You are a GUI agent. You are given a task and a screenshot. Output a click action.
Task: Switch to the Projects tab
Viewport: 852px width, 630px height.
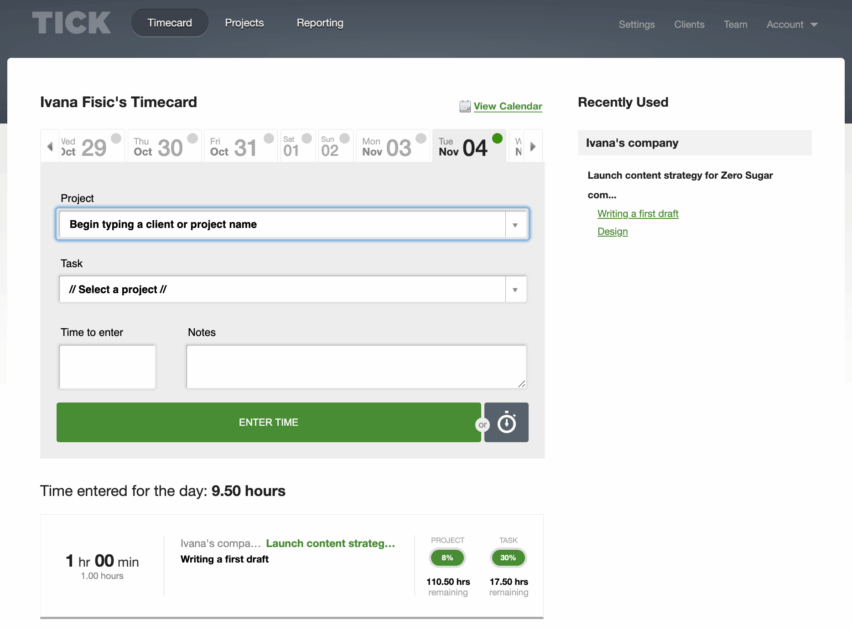[244, 22]
